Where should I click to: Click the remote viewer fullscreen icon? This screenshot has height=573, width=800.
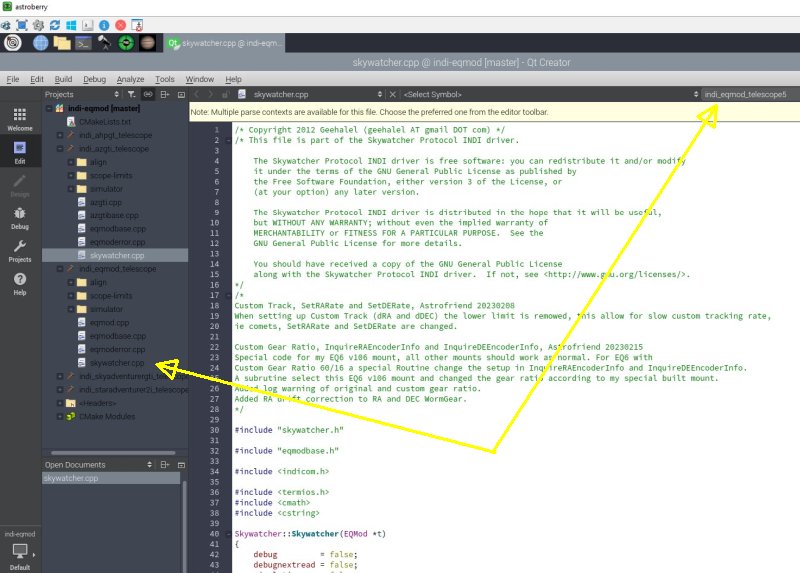click(21, 25)
